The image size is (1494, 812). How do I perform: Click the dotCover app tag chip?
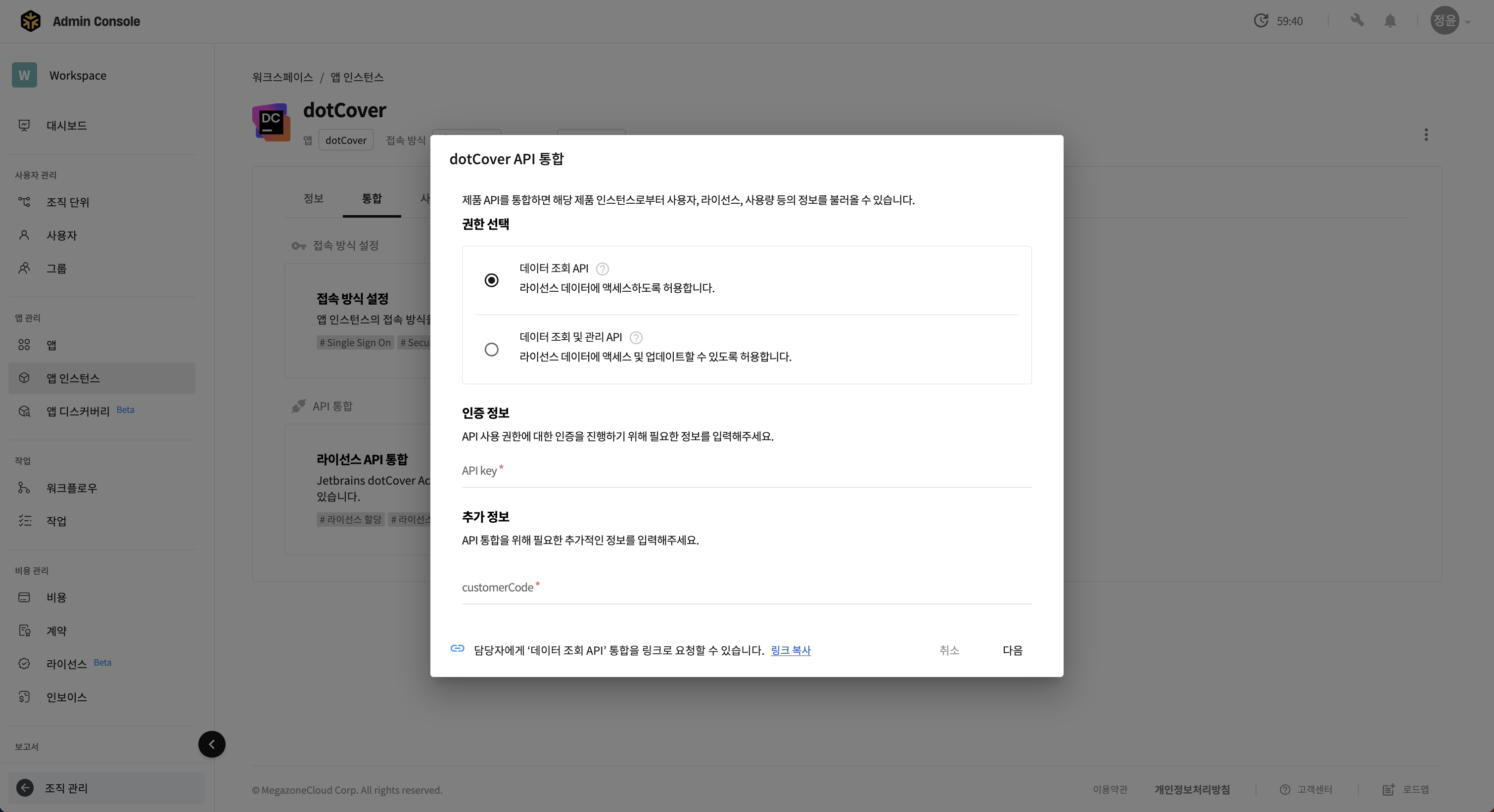(346, 140)
